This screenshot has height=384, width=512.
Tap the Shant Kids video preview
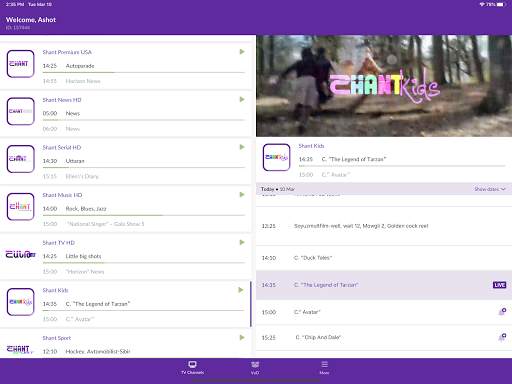coord(384,86)
